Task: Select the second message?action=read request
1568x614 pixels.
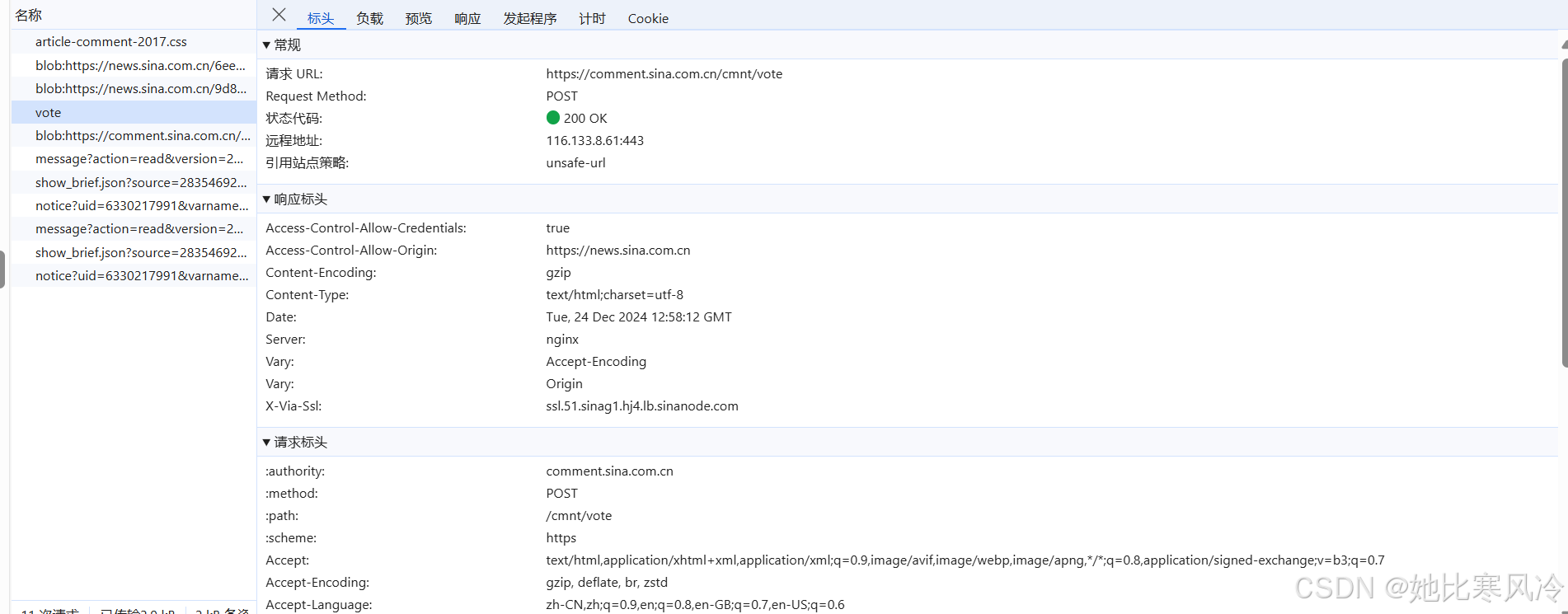Action: (x=134, y=228)
